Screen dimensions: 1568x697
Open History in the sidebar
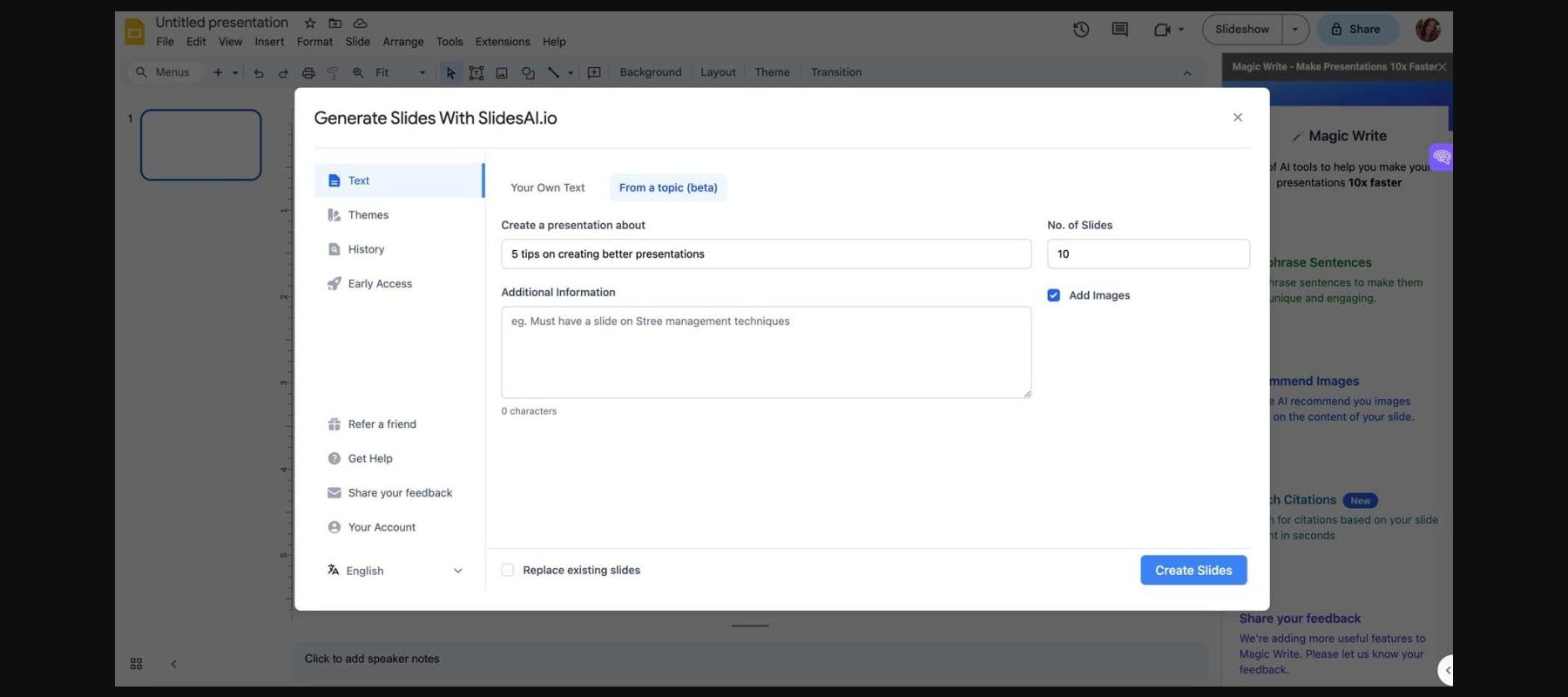pyautogui.click(x=366, y=249)
